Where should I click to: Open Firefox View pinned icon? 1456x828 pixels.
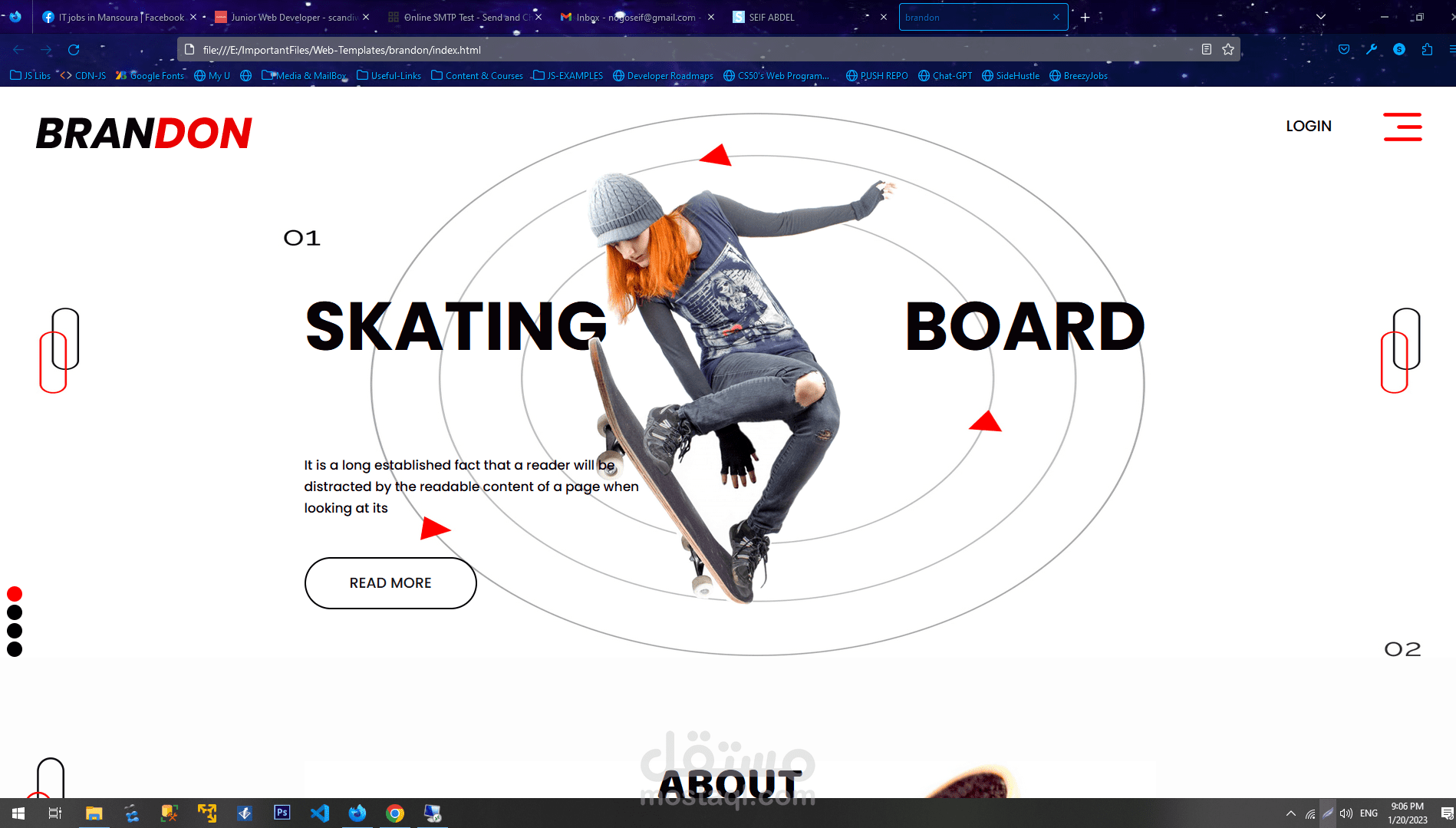pos(15,17)
